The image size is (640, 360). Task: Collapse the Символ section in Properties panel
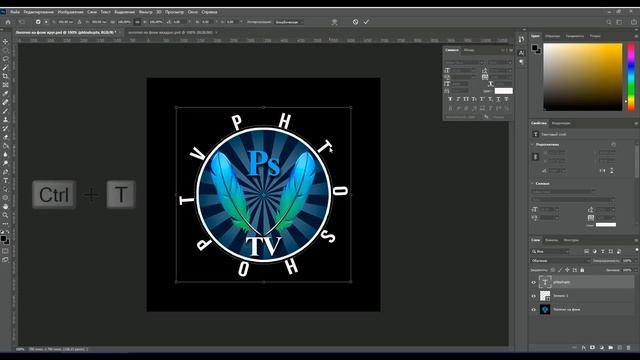[532, 184]
